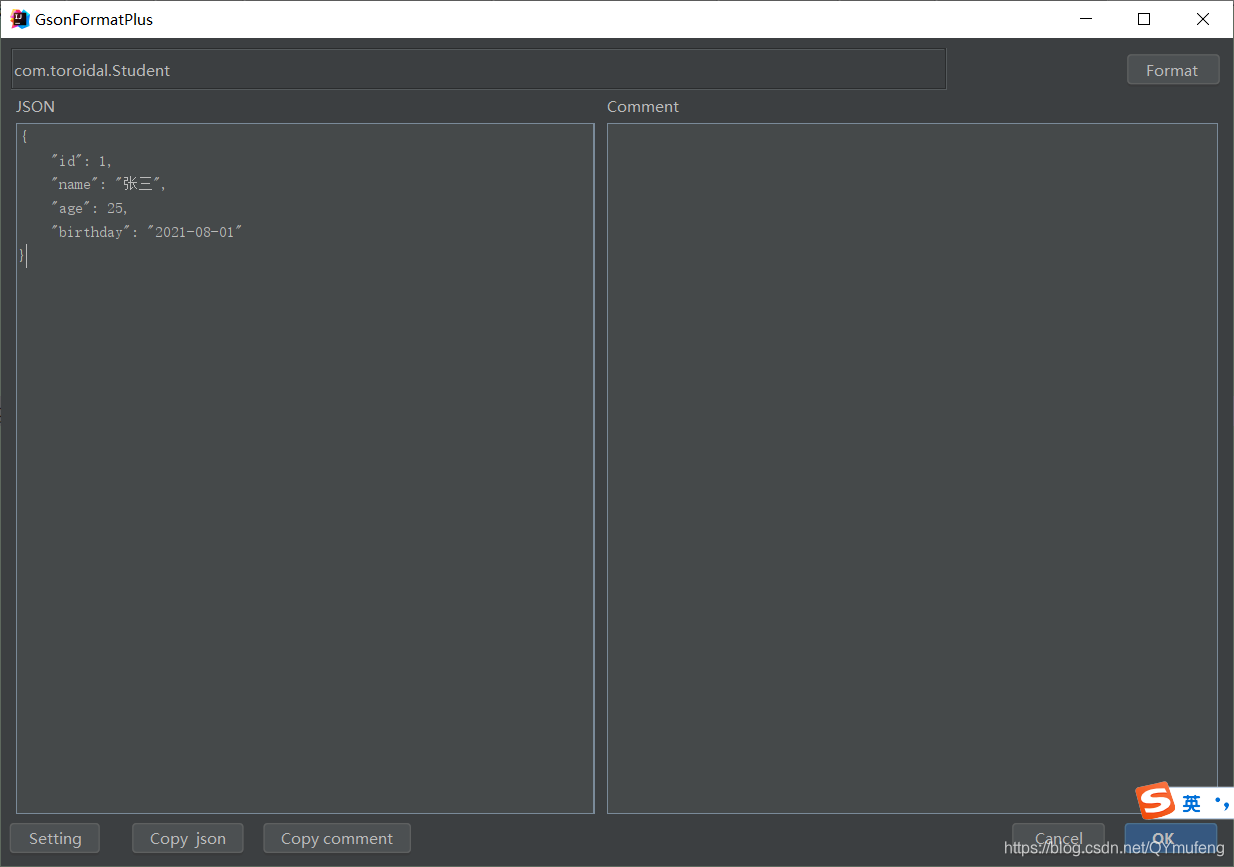Minimize the GsonFormatPlus window
Image resolution: width=1234 pixels, height=867 pixels.
1085,19
